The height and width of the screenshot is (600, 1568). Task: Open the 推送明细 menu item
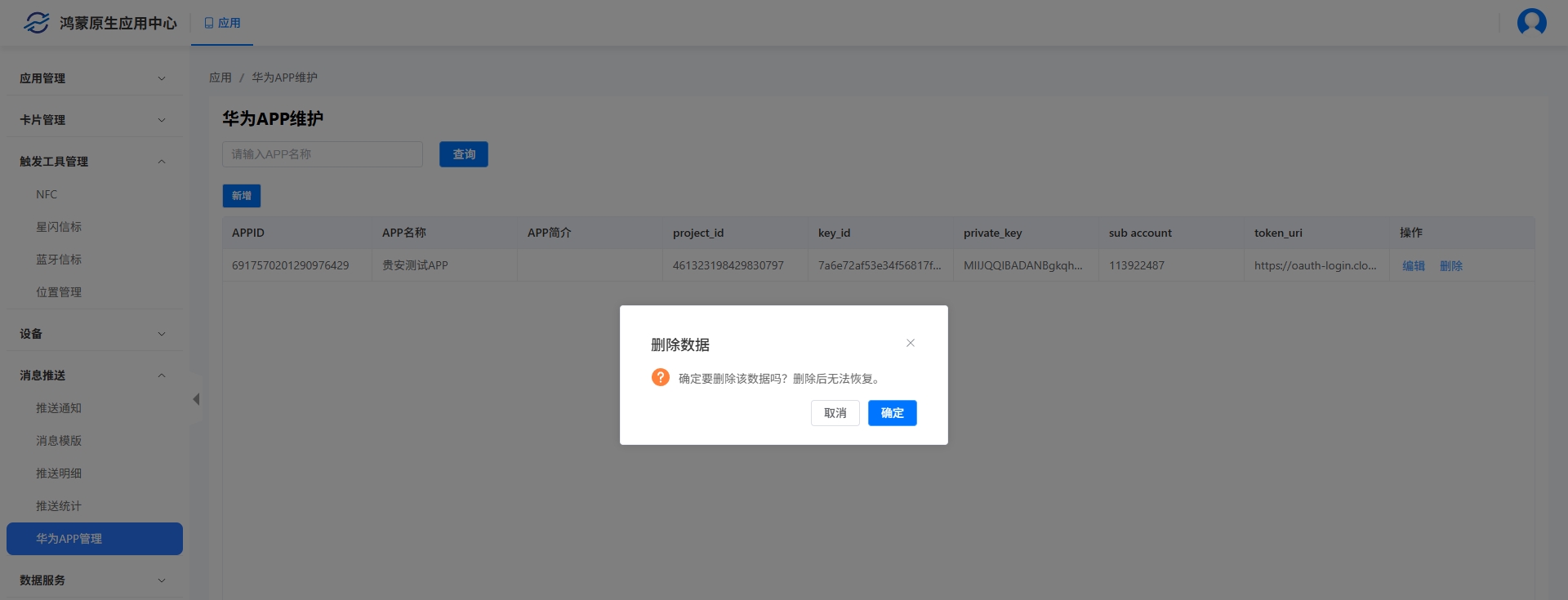[94, 473]
